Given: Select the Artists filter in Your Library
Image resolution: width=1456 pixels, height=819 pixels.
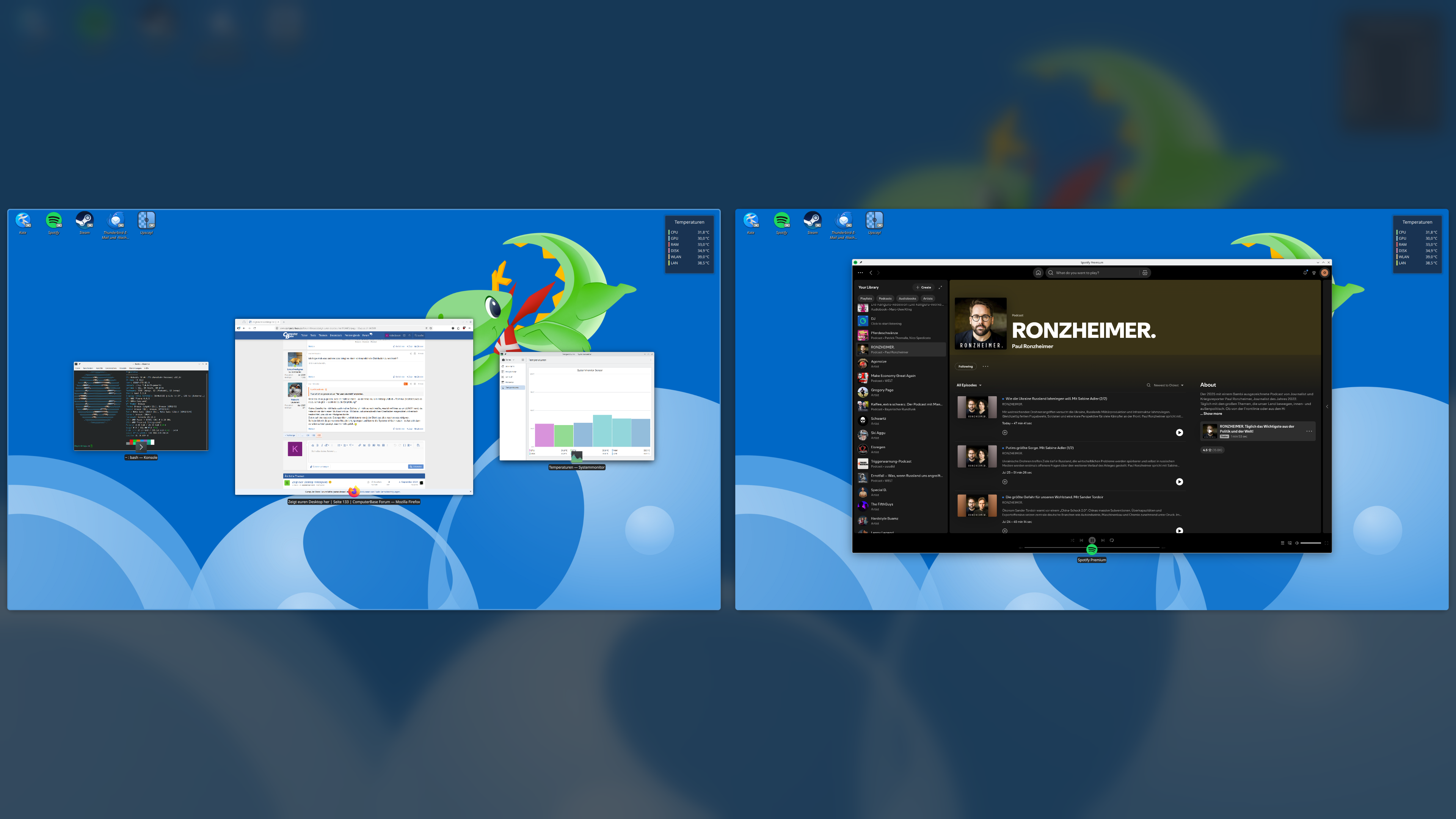Looking at the screenshot, I should point(927,298).
